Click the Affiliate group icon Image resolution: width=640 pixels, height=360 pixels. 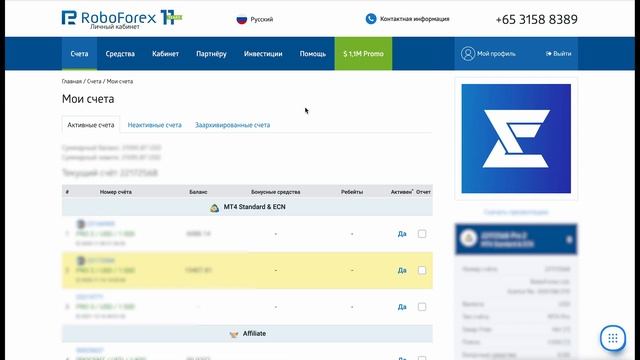point(234,334)
